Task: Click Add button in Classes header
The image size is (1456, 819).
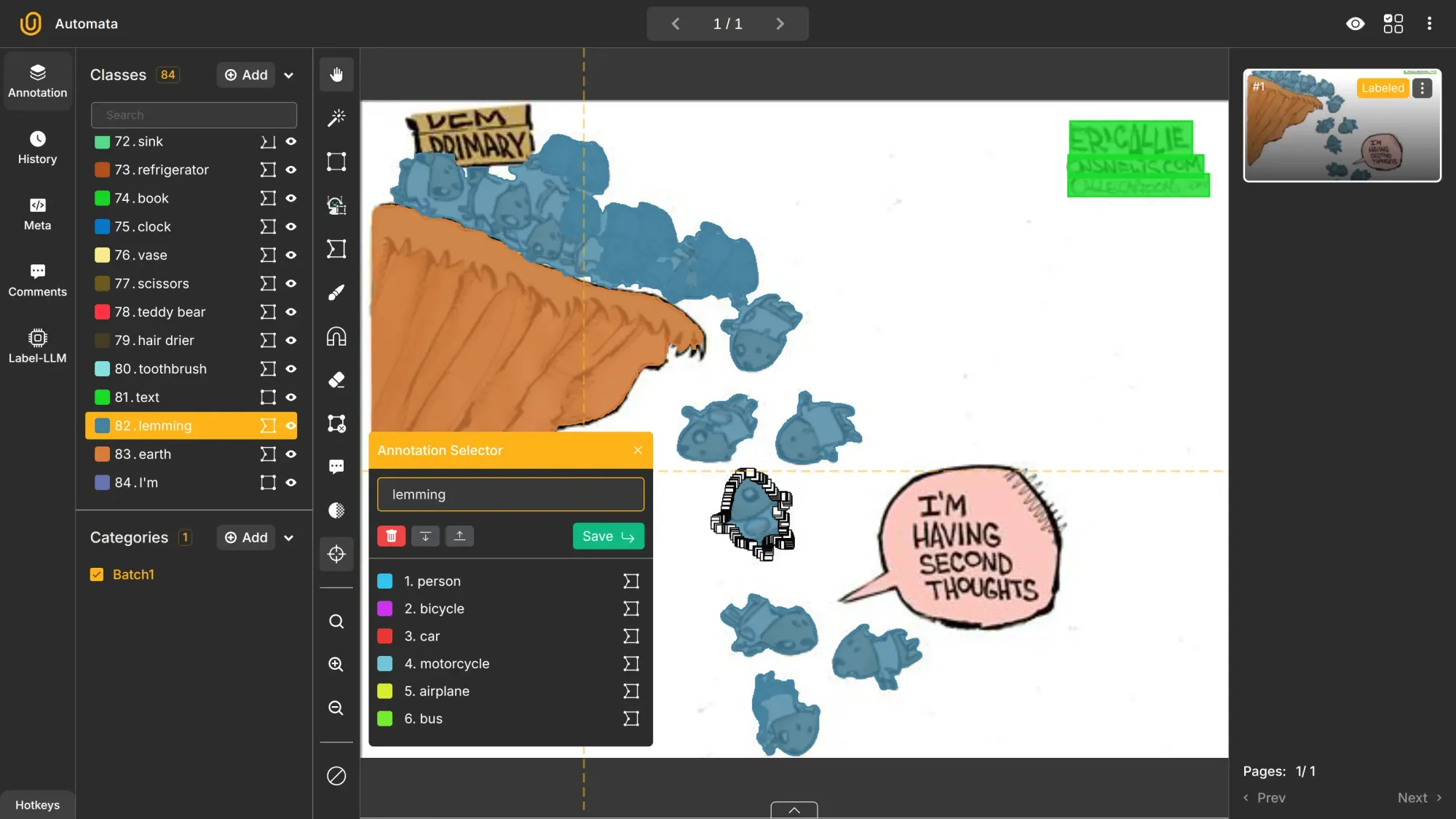Action: pyautogui.click(x=246, y=75)
